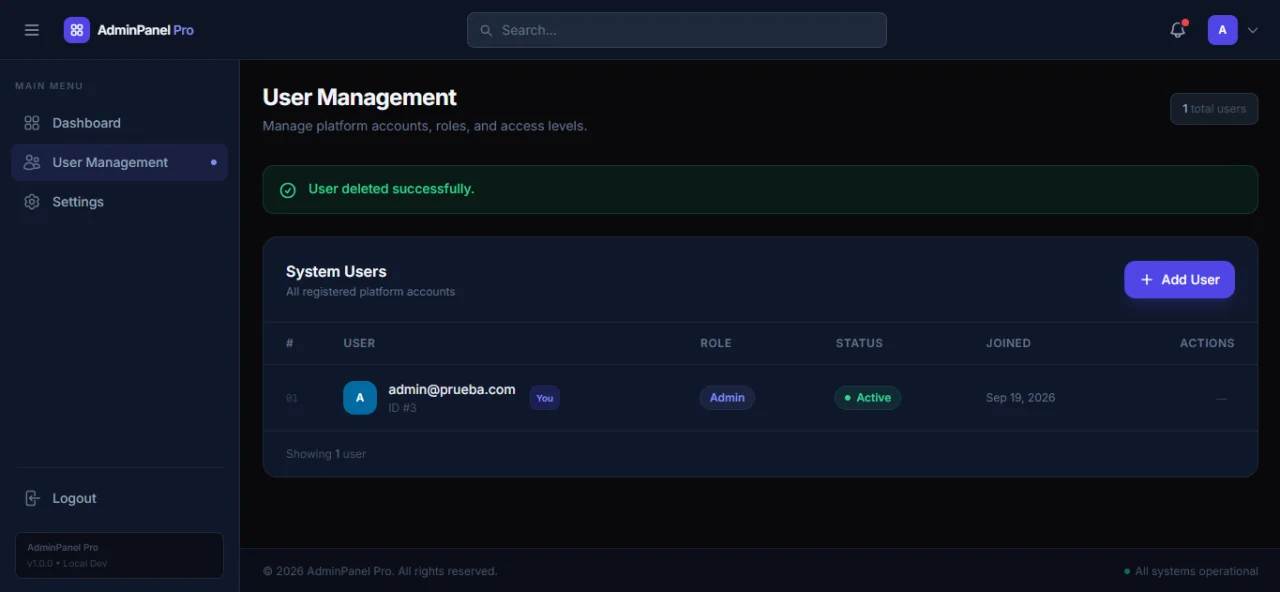Click the row number 01 cell

[x=292, y=398]
